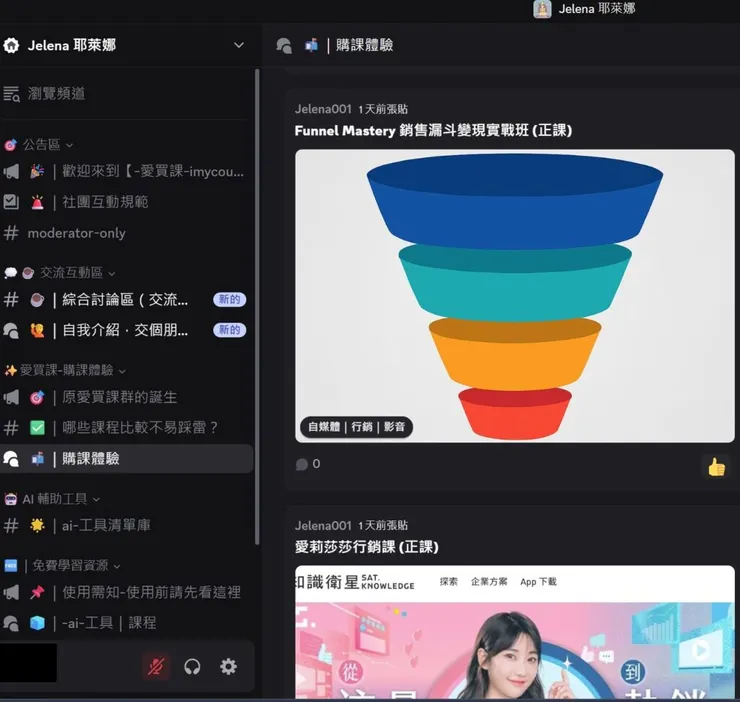Click the hash icon beside moderator-only
740x702 pixels.
point(11,233)
